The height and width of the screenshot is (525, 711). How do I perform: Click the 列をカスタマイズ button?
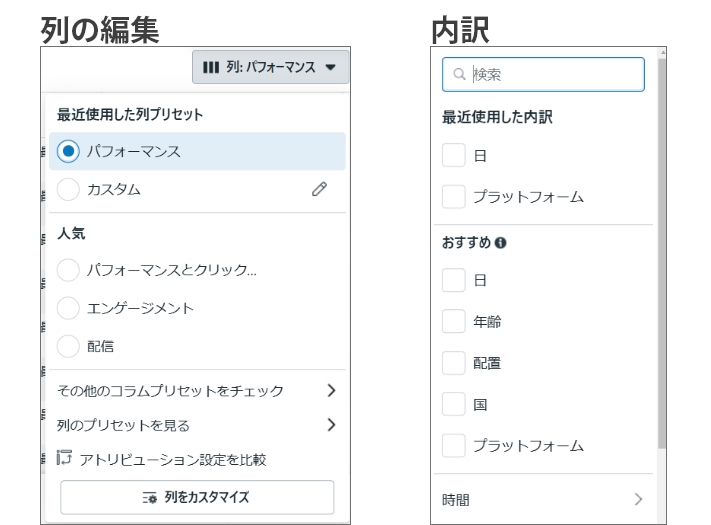(x=197, y=497)
